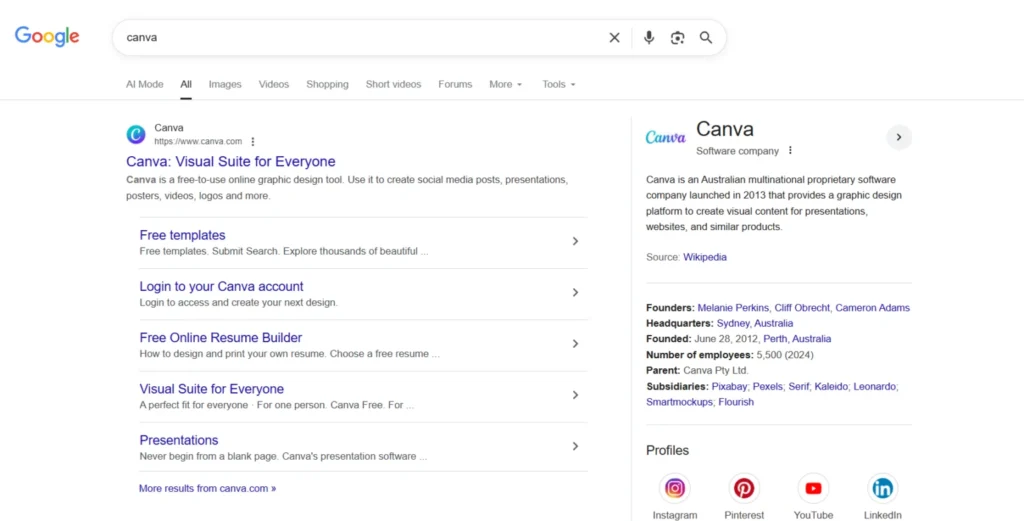
Task: Click founder Cameron Adams link
Action: [x=872, y=308]
